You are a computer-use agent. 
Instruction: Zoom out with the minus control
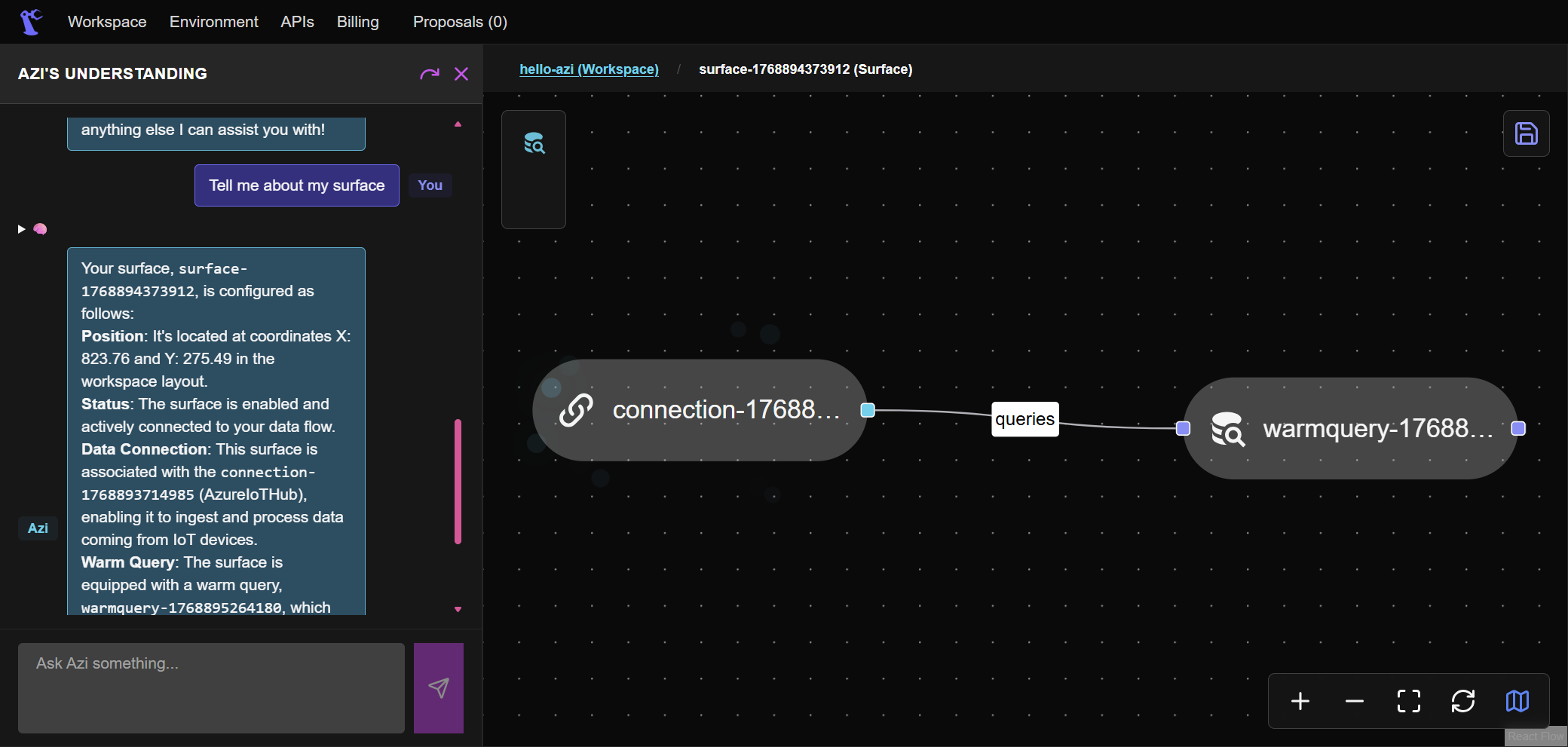tap(1355, 701)
